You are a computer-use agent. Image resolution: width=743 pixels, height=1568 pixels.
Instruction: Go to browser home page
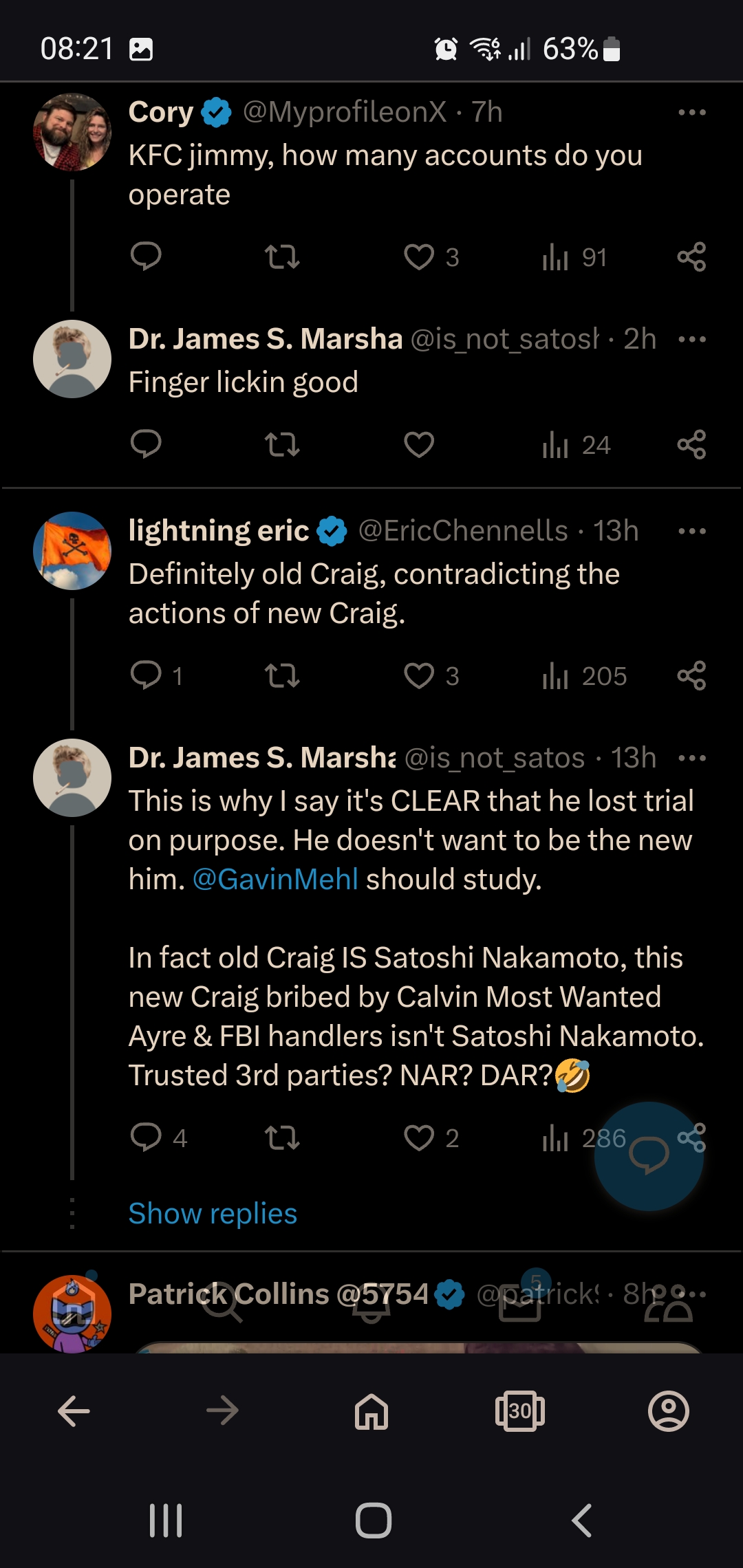point(371,1411)
